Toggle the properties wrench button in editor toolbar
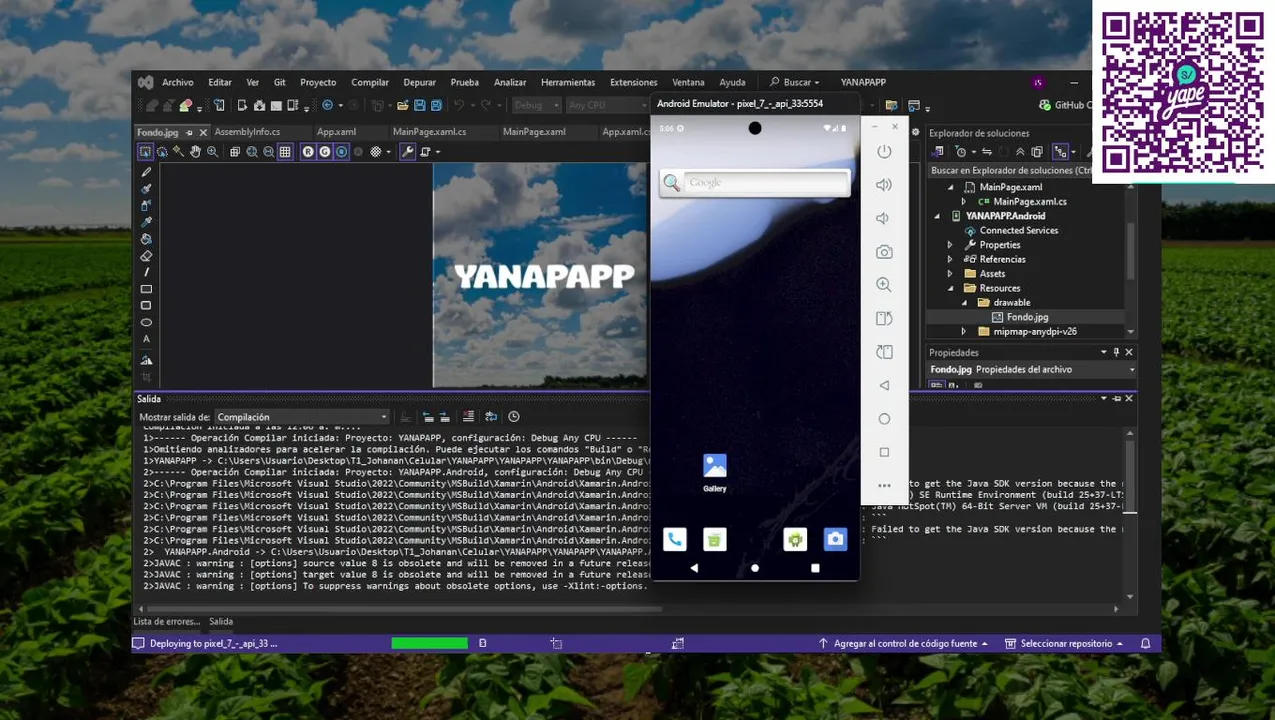1275x720 pixels. (x=407, y=152)
